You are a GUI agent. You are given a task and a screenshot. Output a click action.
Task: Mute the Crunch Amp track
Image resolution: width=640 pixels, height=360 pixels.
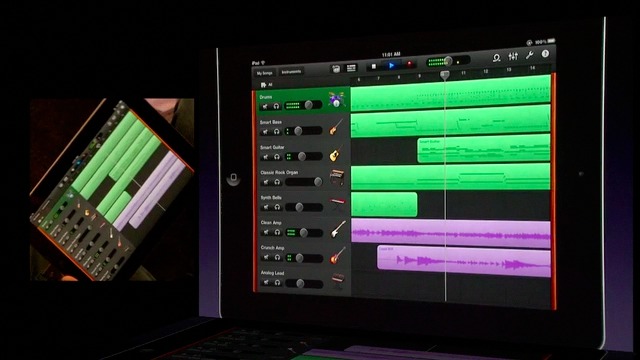pos(266,258)
